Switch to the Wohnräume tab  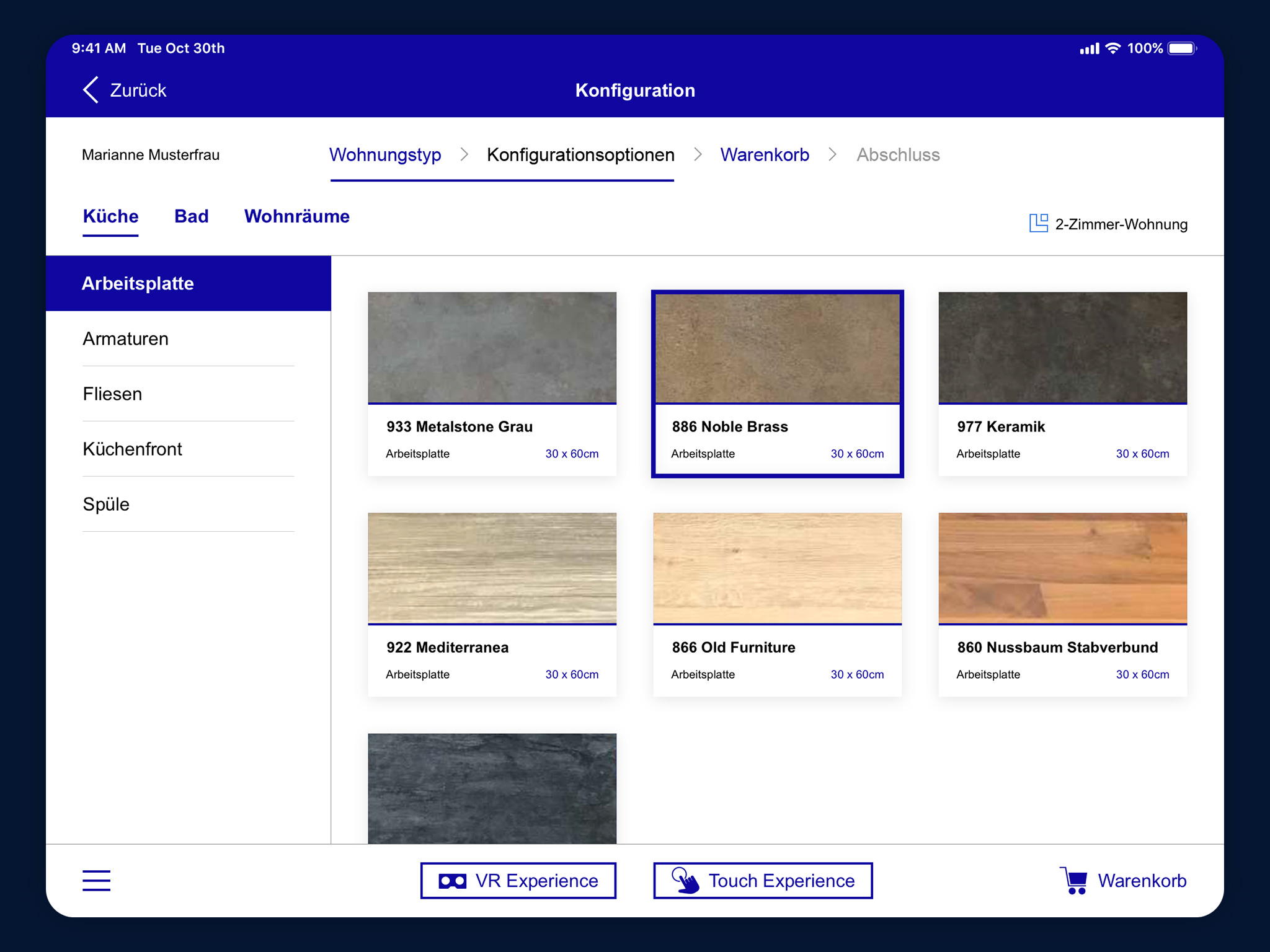point(296,216)
